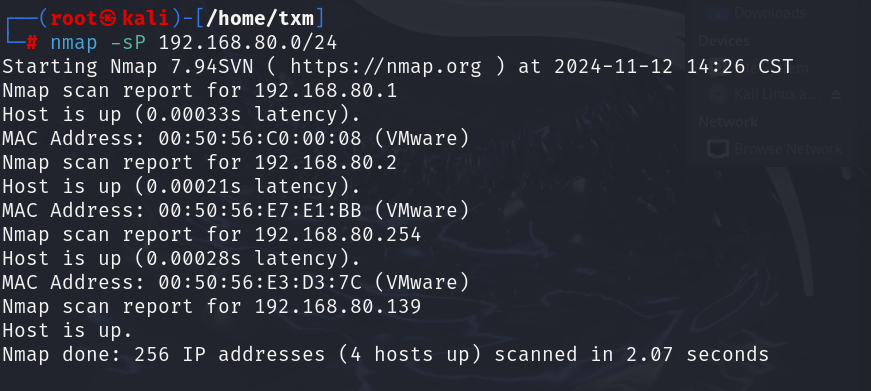
Task: Click the /home/txm path in prompt
Action: (x=259, y=18)
